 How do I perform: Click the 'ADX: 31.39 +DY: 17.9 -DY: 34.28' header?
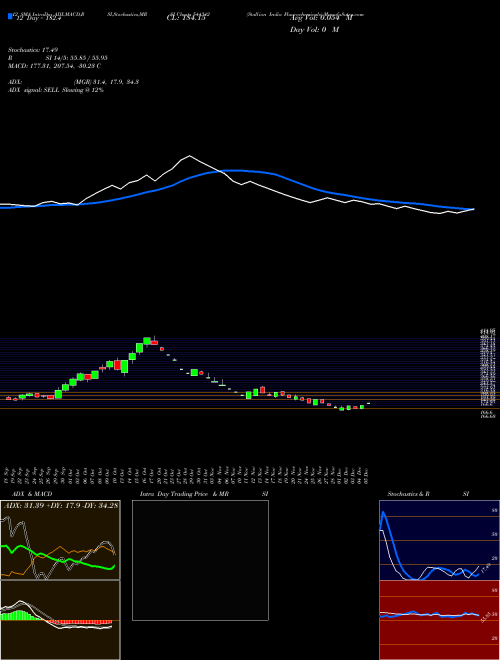pos(61,505)
